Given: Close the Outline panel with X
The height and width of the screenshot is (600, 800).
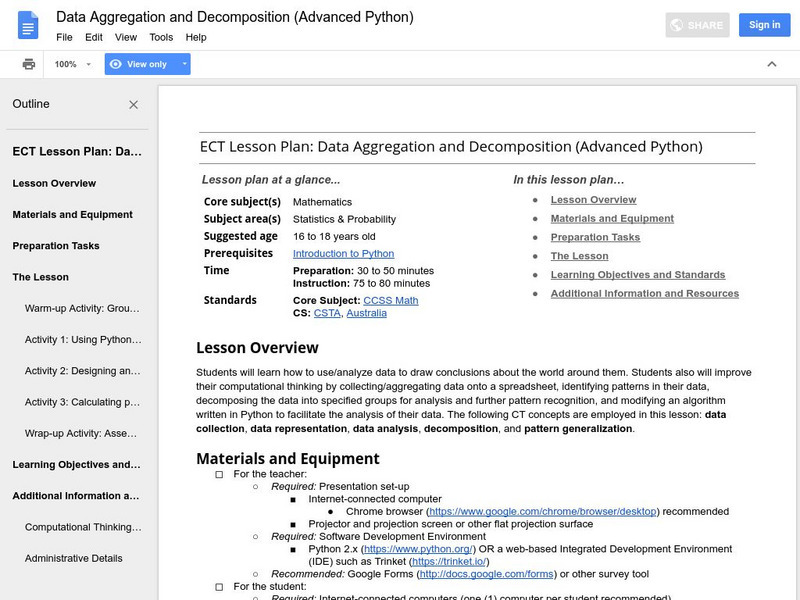Looking at the screenshot, I should coord(134,105).
